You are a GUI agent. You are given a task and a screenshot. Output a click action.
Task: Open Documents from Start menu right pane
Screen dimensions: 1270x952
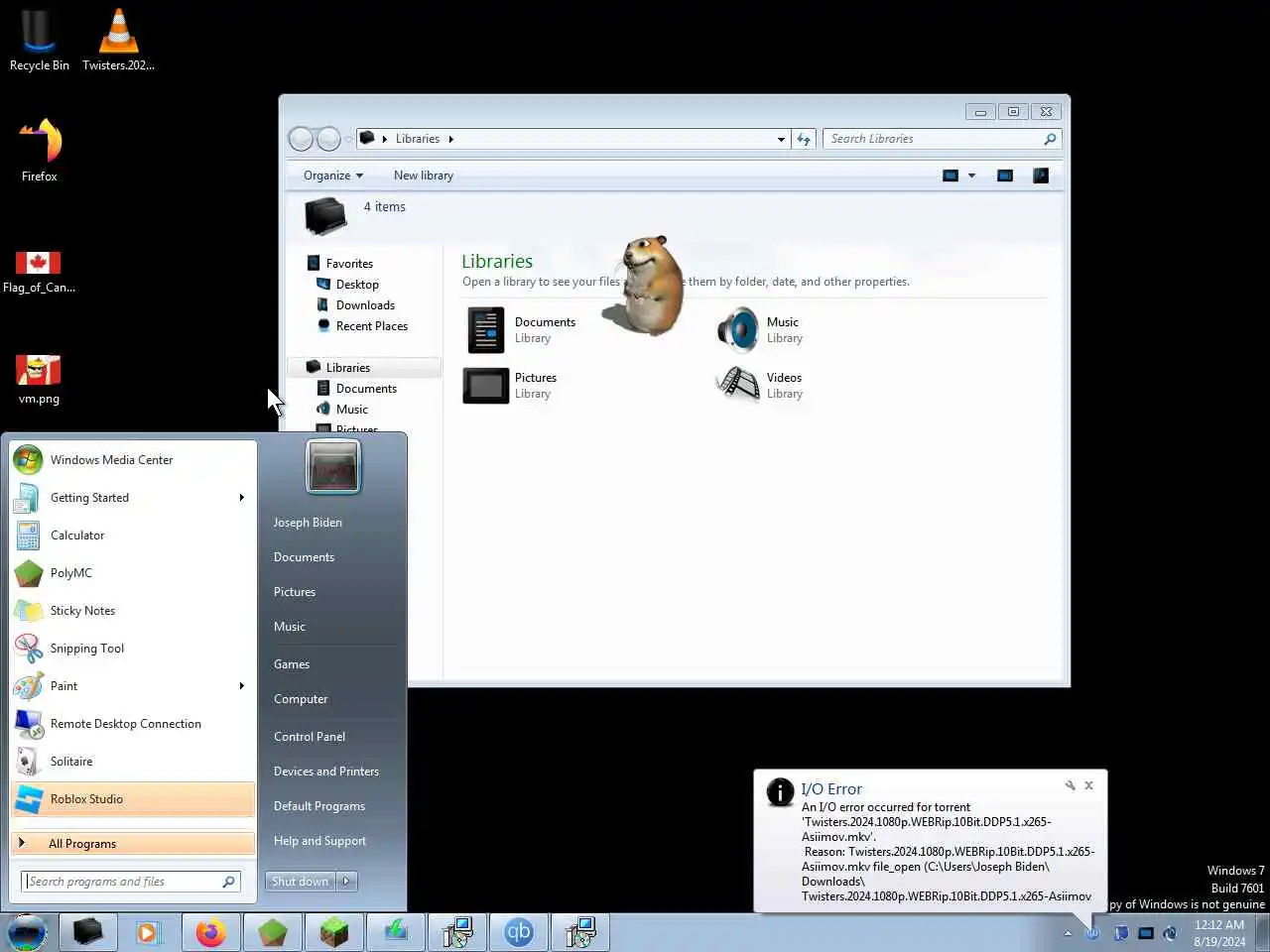tap(304, 557)
